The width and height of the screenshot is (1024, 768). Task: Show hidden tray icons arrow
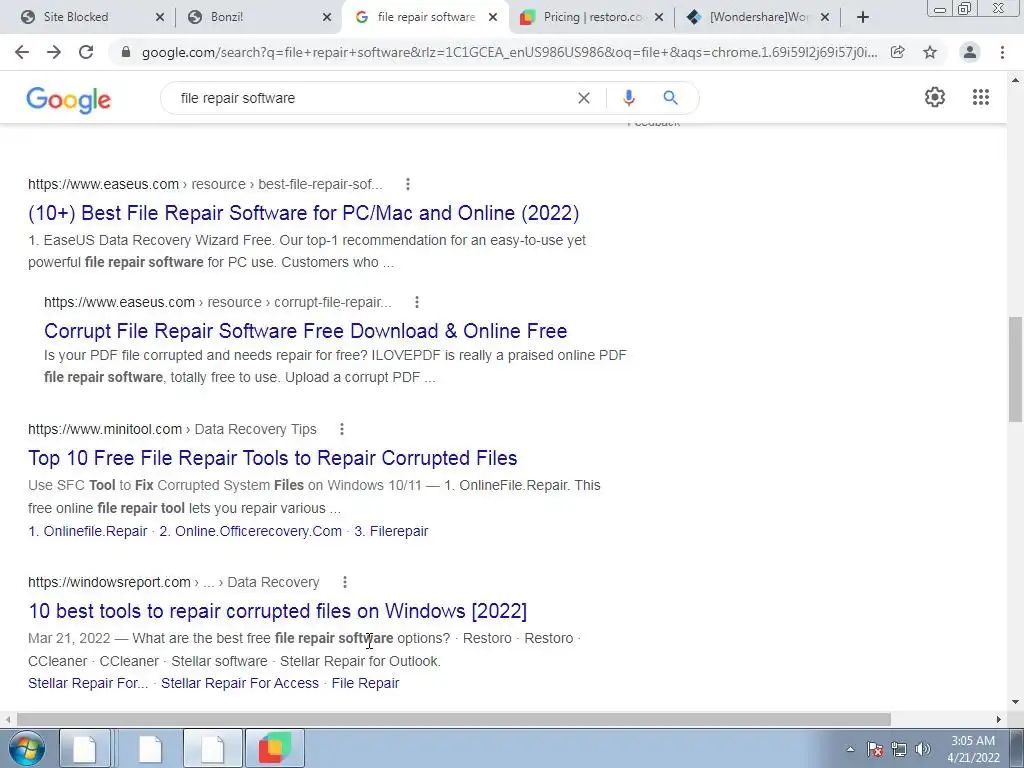[850, 749]
